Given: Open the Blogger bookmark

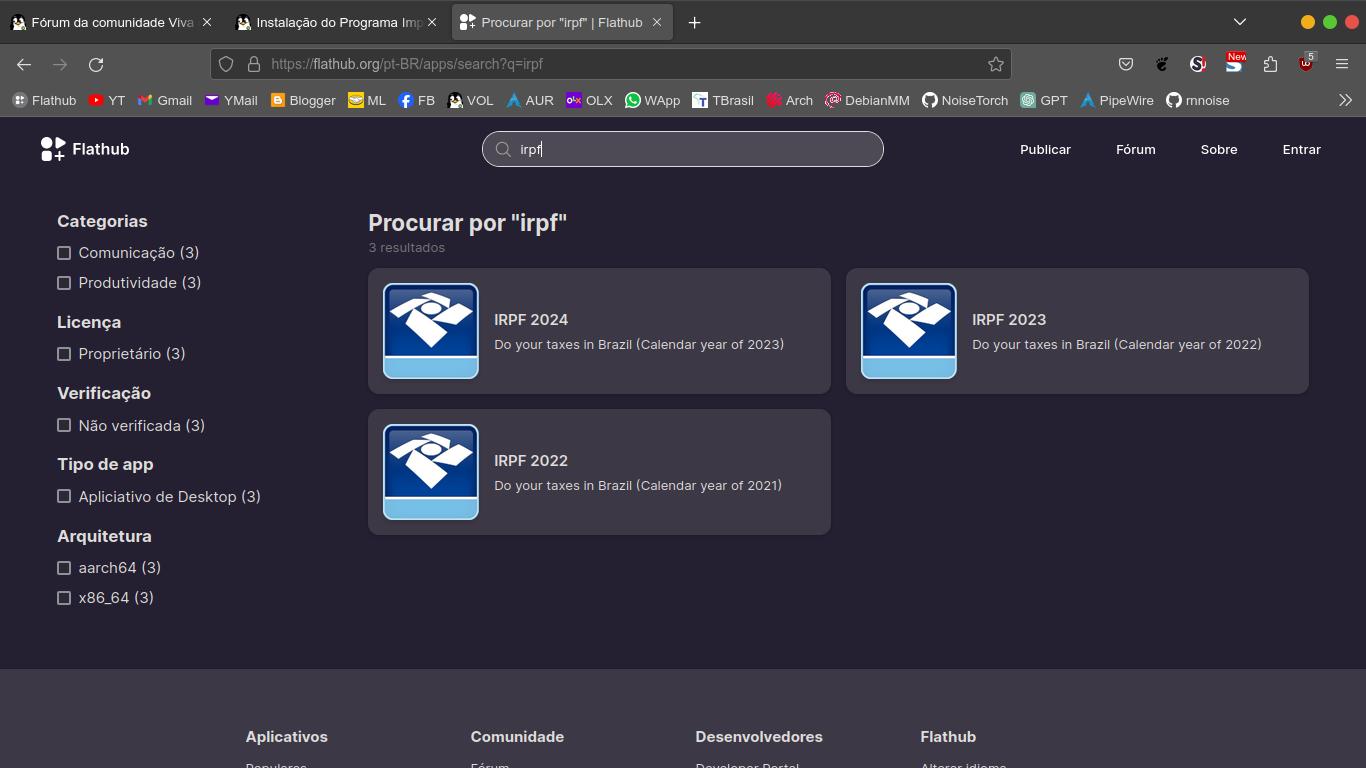Looking at the screenshot, I should [x=303, y=100].
